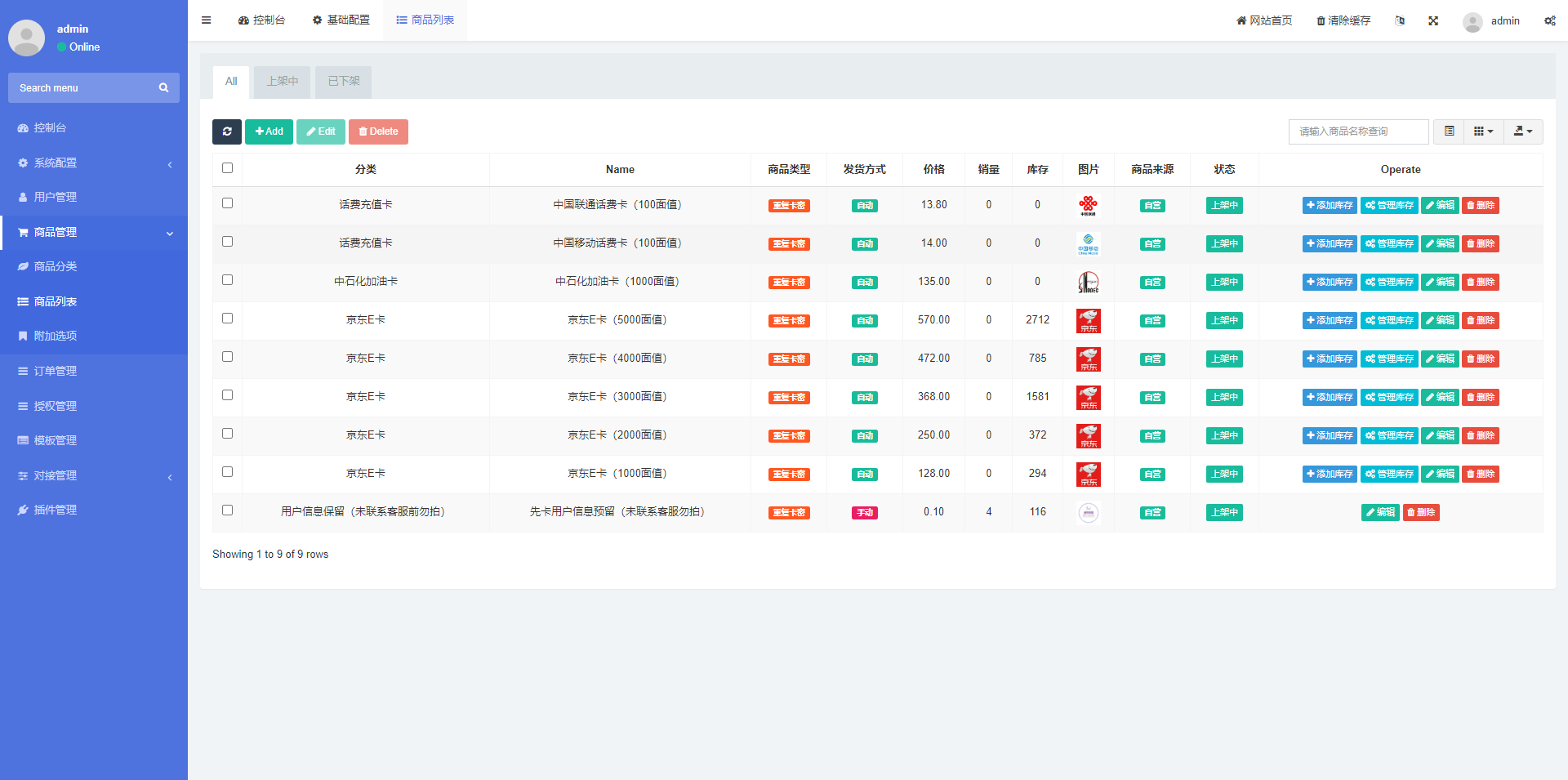Check the 中国联通话费卡 row checkbox
This screenshot has width=1568, height=780.
pos(227,203)
